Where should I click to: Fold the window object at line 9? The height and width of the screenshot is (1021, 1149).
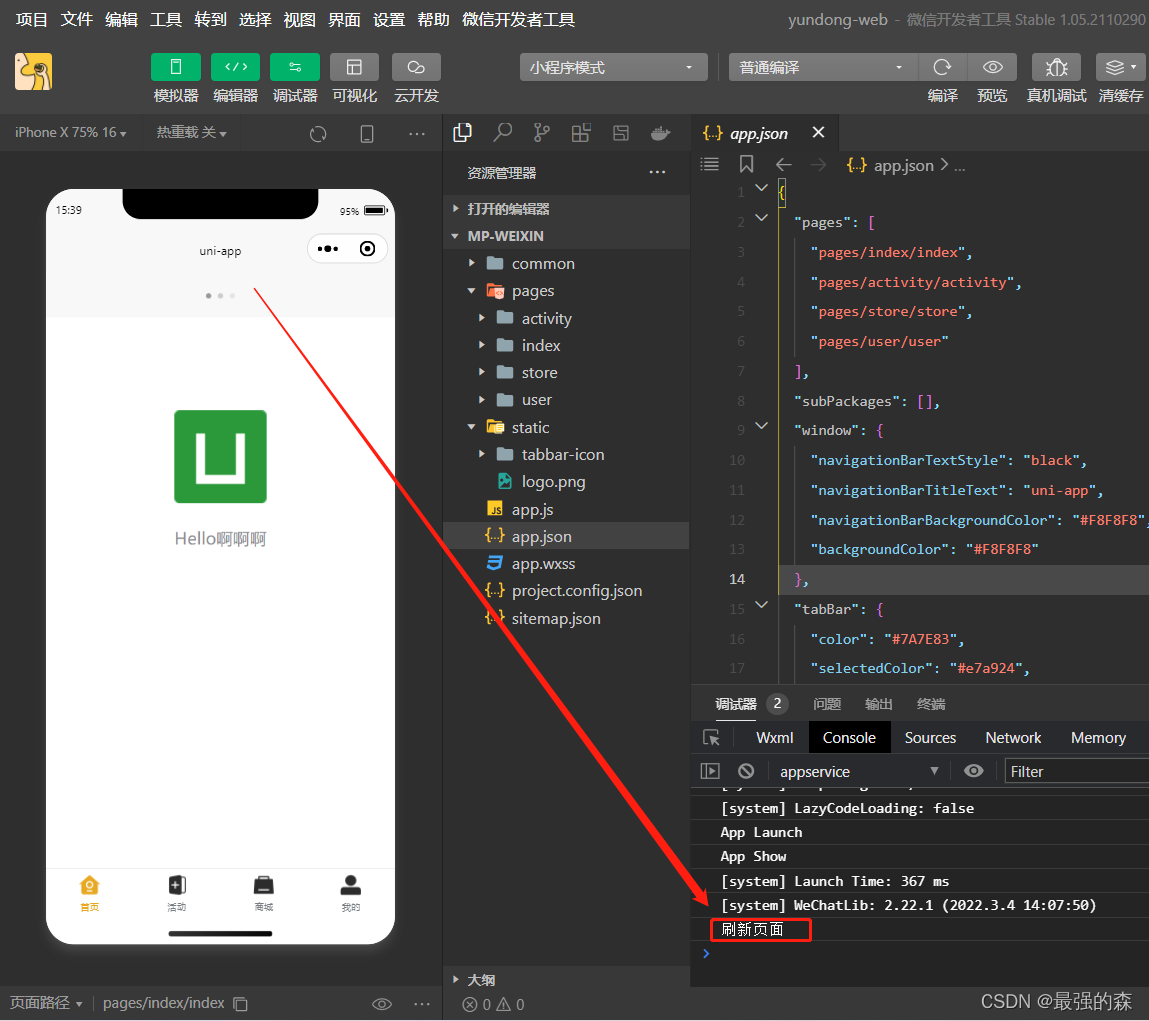[x=761, y=426]
